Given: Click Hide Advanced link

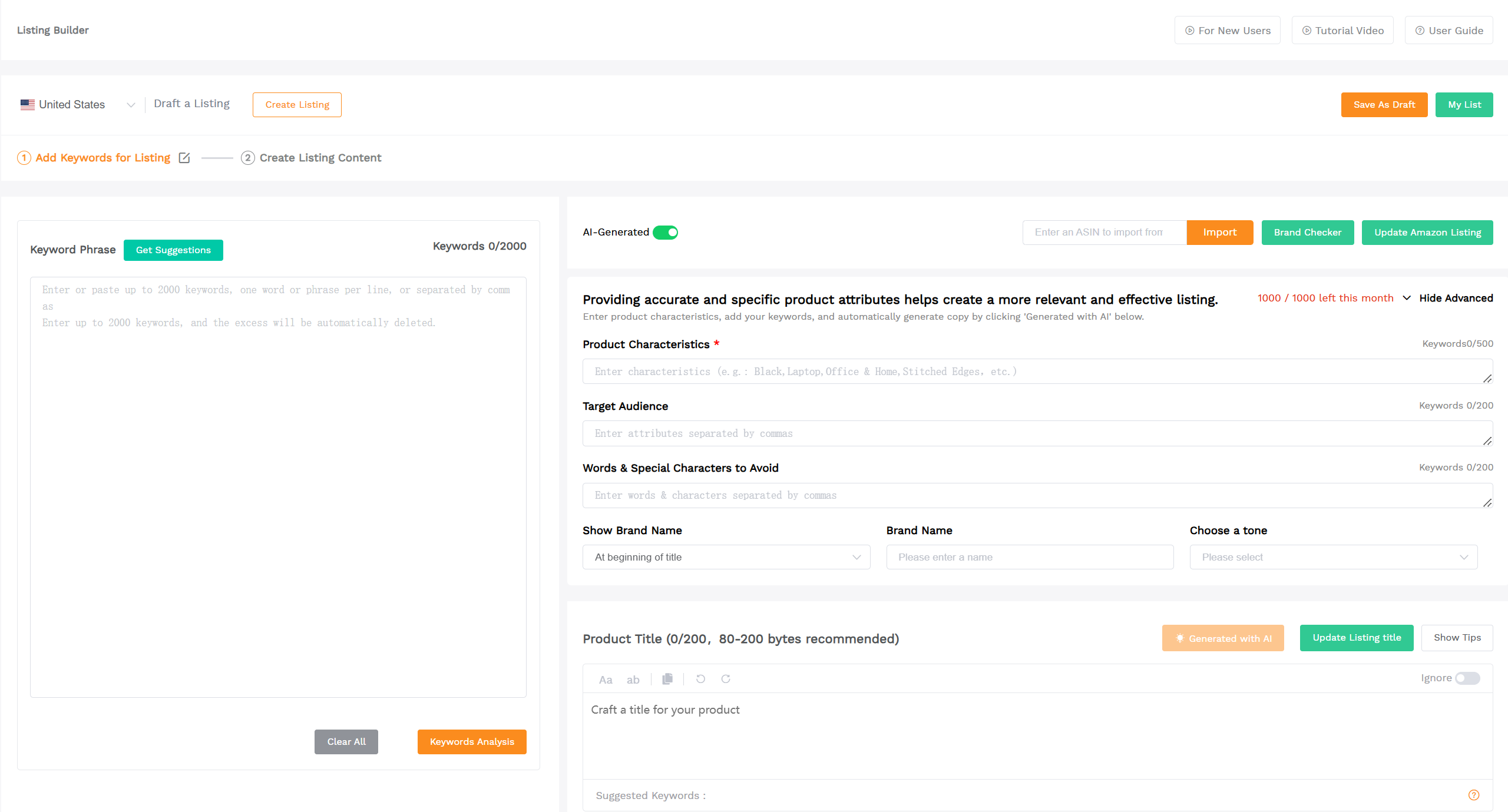Looking at the screenshot, I should tap(1456, 297).
